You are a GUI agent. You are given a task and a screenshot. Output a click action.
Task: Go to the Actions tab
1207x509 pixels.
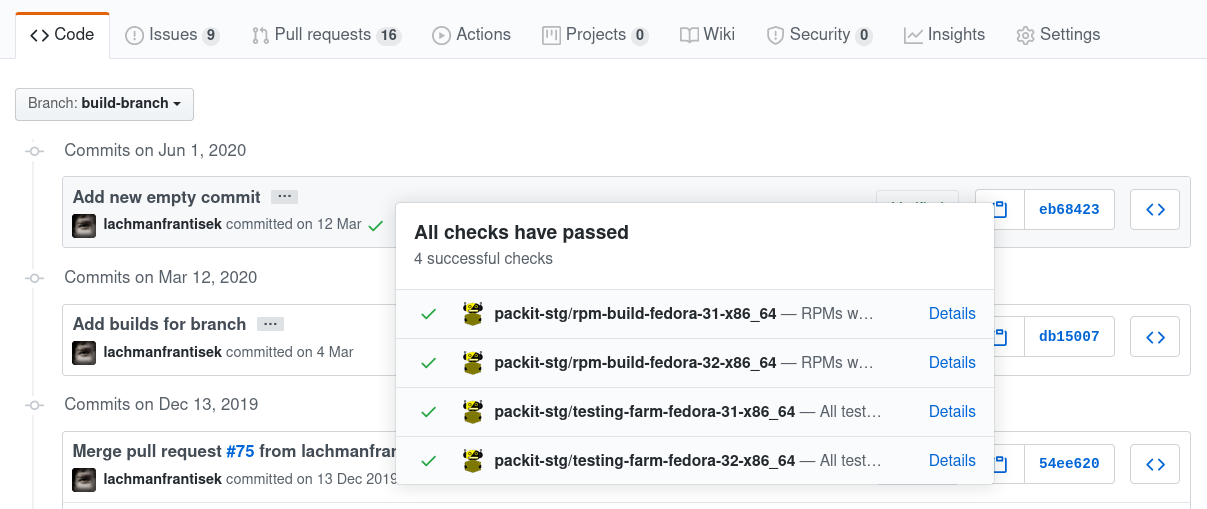(472, 35)
